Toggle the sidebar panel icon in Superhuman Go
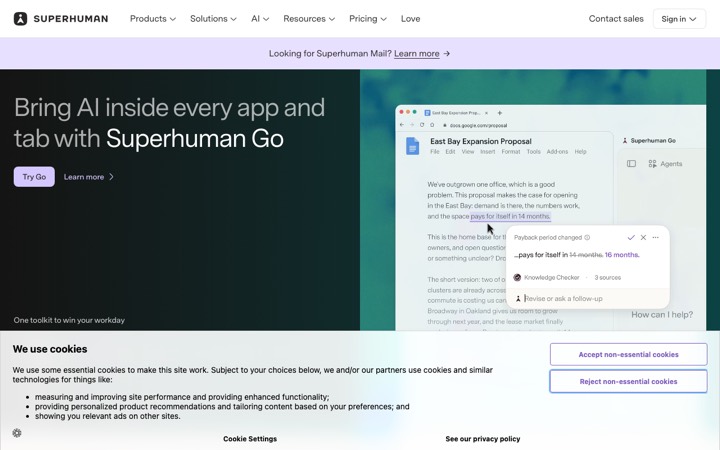The image size is (720, 450). click(x=631, y=164)
